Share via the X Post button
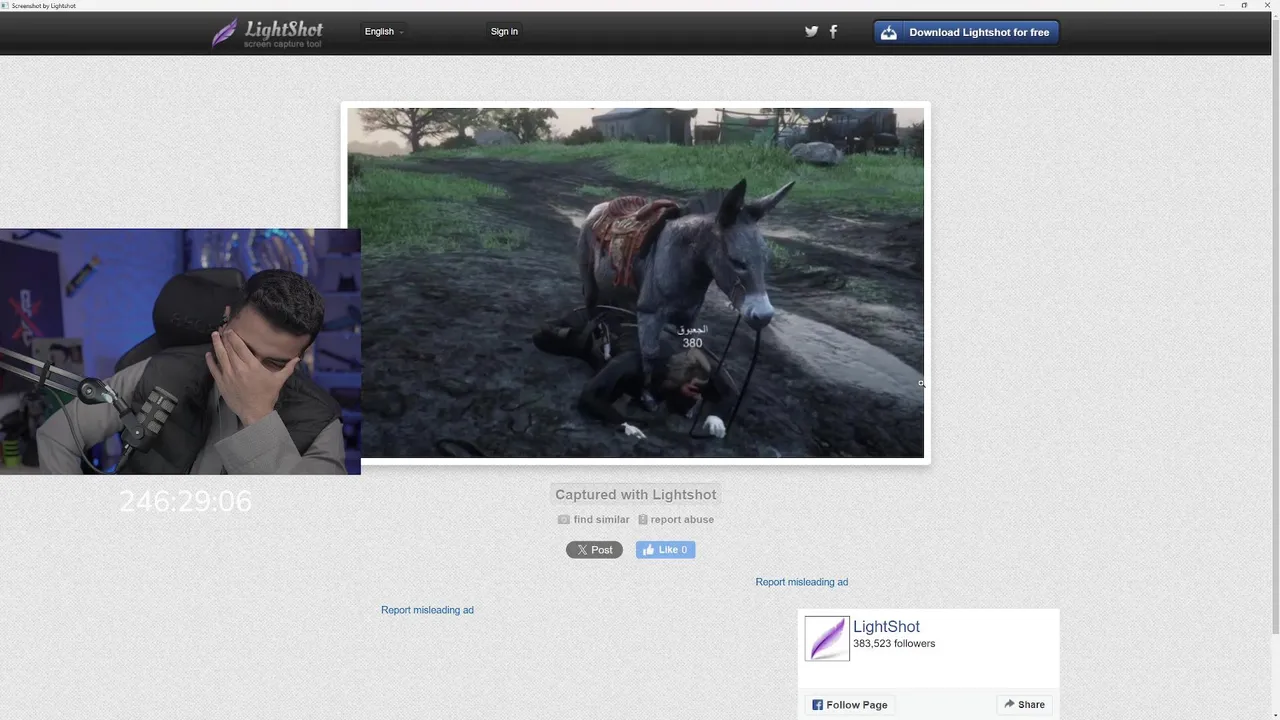The image size is (1280, 720). 594,550
